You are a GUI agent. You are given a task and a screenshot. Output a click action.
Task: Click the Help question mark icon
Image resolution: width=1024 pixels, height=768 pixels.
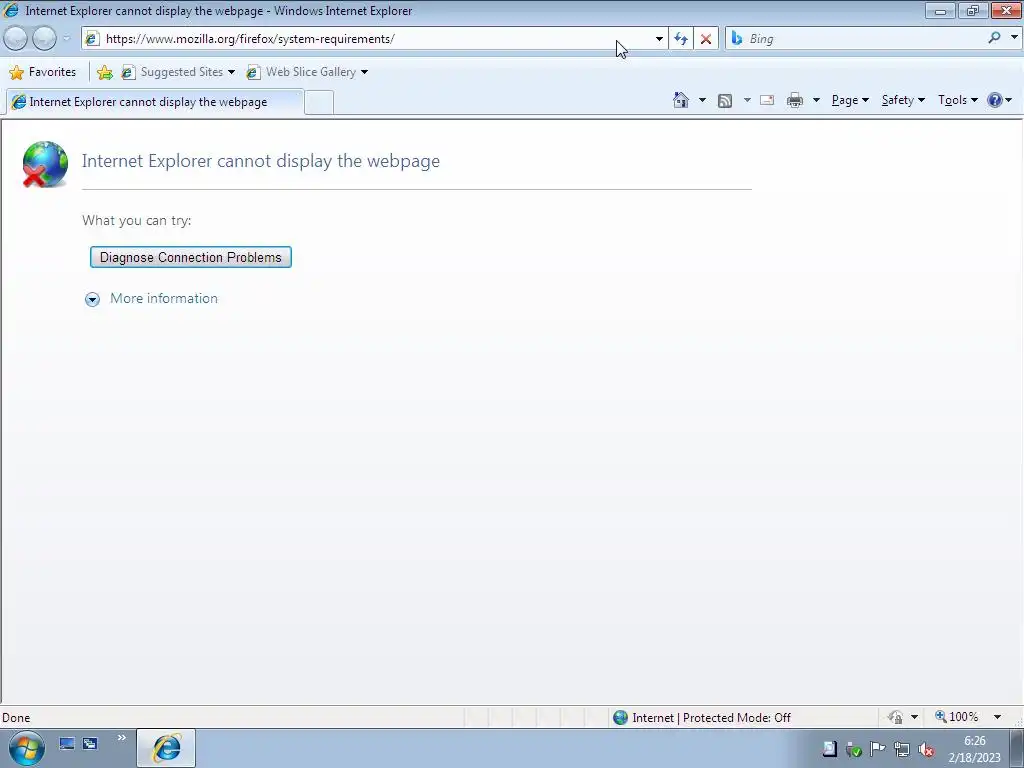click(995, 100)
